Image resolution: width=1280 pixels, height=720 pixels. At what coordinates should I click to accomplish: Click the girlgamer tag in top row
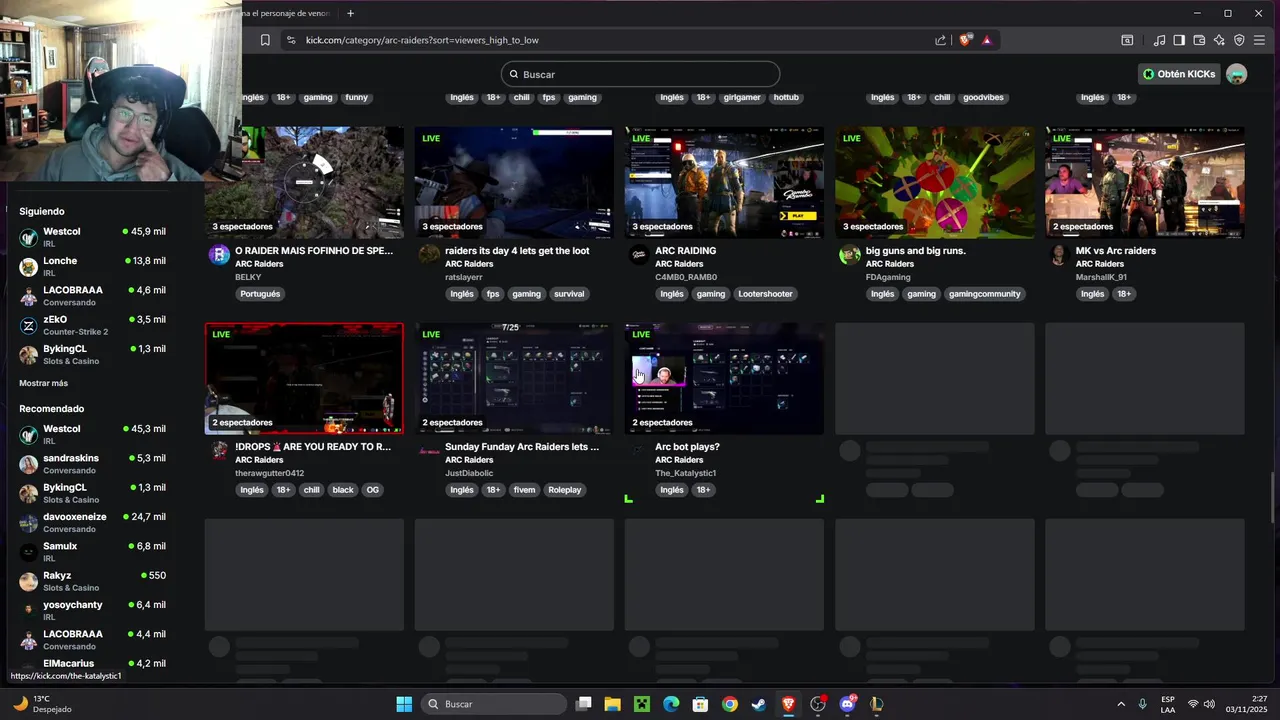coord(742,97)
